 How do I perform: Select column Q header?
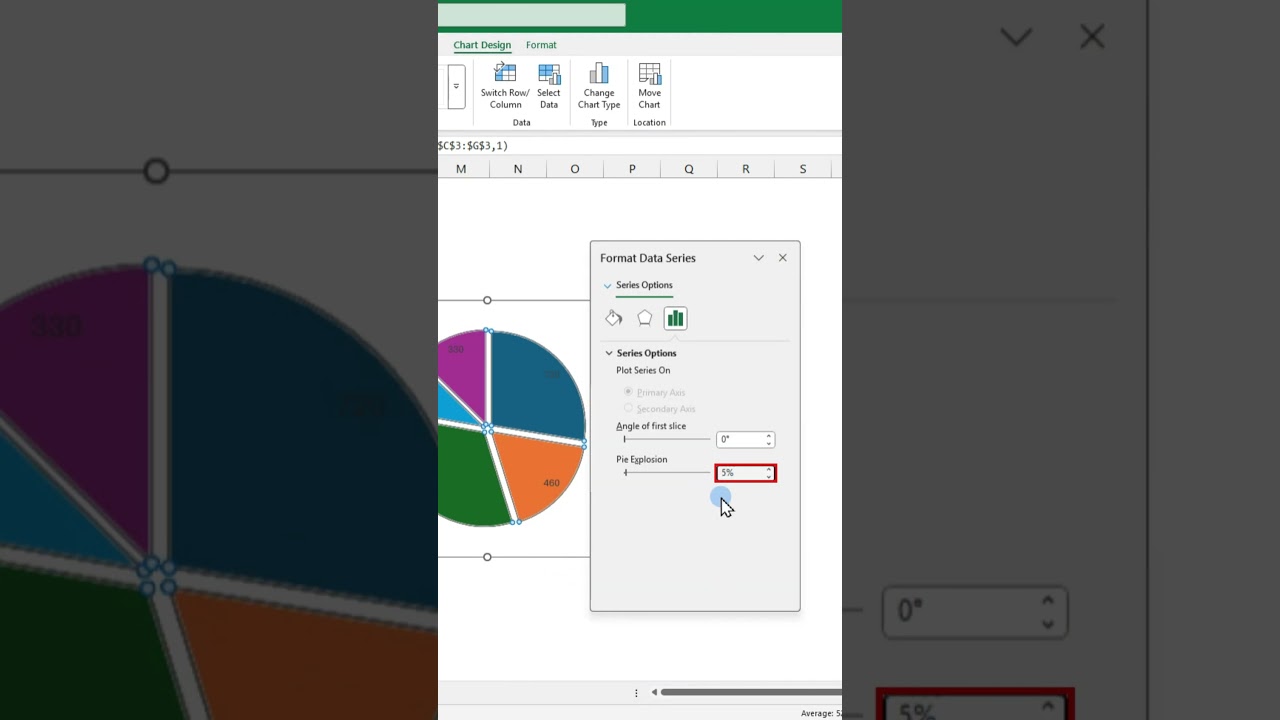pyautogui.click(x=689, y=169)
